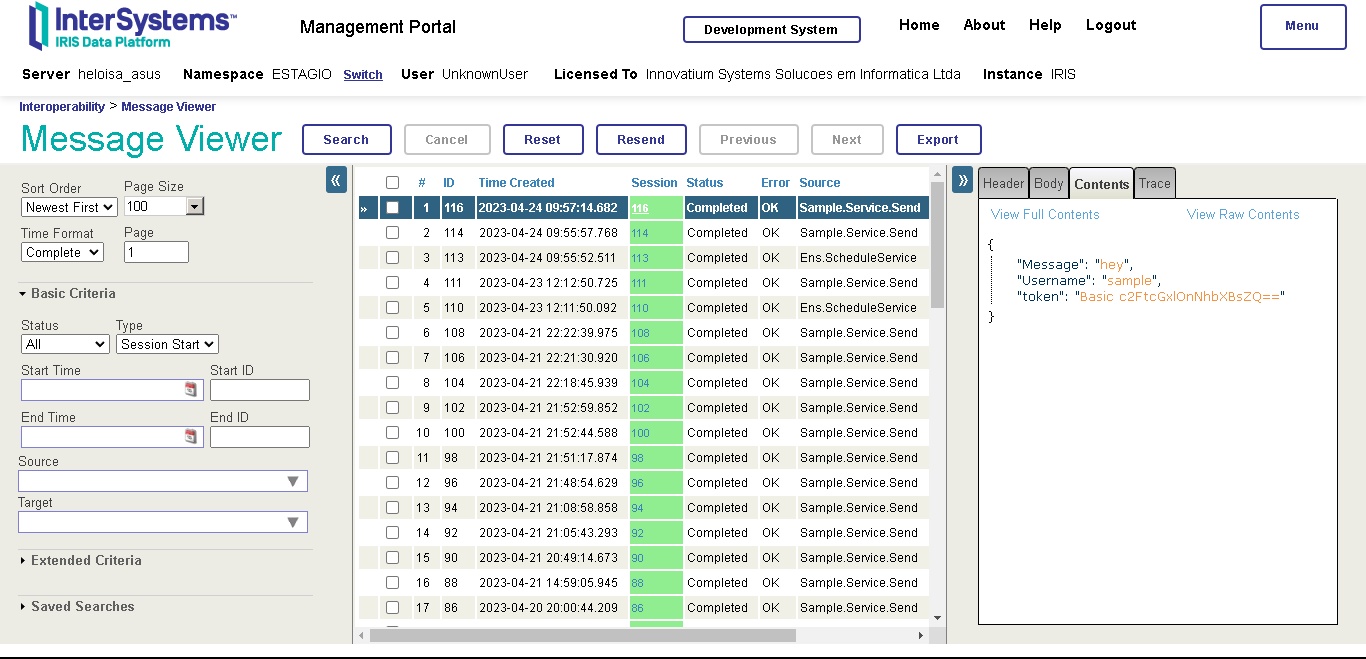Screen dimensions: 1366x659
Task: Click the Page Size dropdown arrow
Action: (x=195, y=206)
